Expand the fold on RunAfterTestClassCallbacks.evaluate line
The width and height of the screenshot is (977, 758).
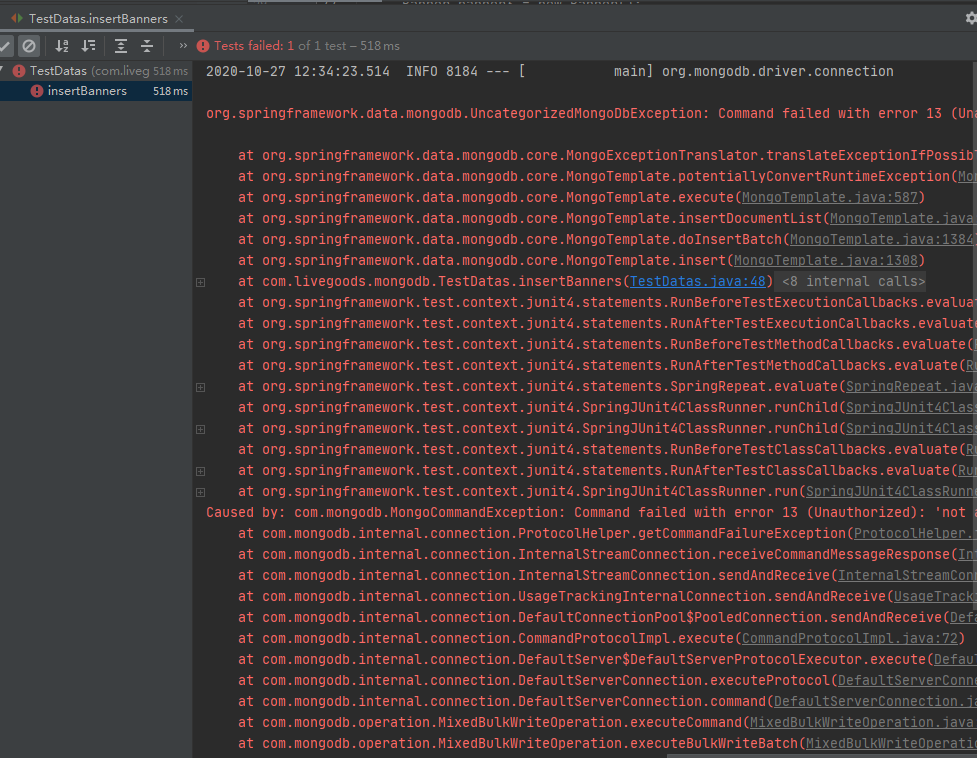[x=201, y=471]
